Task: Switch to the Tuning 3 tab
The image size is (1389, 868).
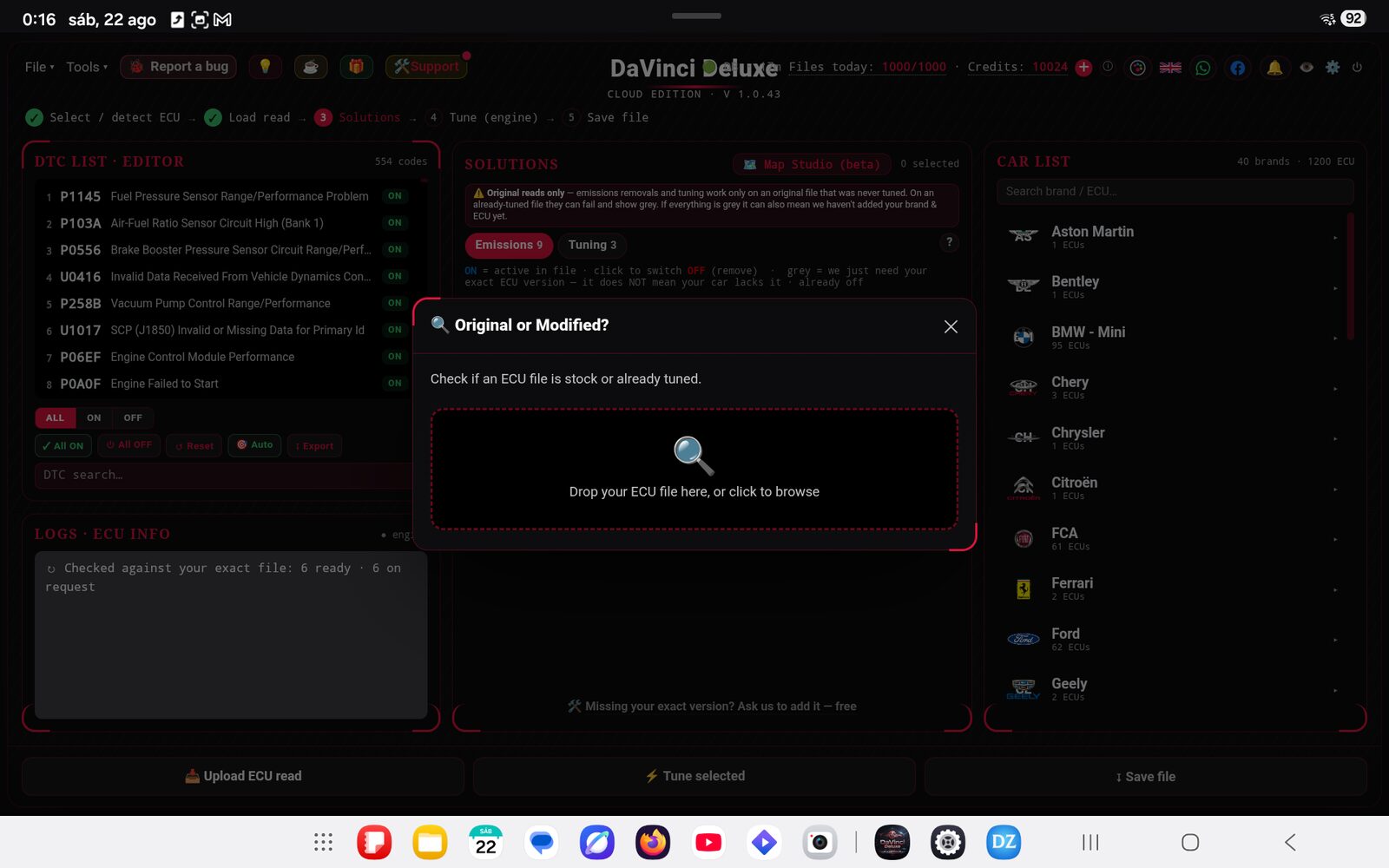Action: point(592,245)
